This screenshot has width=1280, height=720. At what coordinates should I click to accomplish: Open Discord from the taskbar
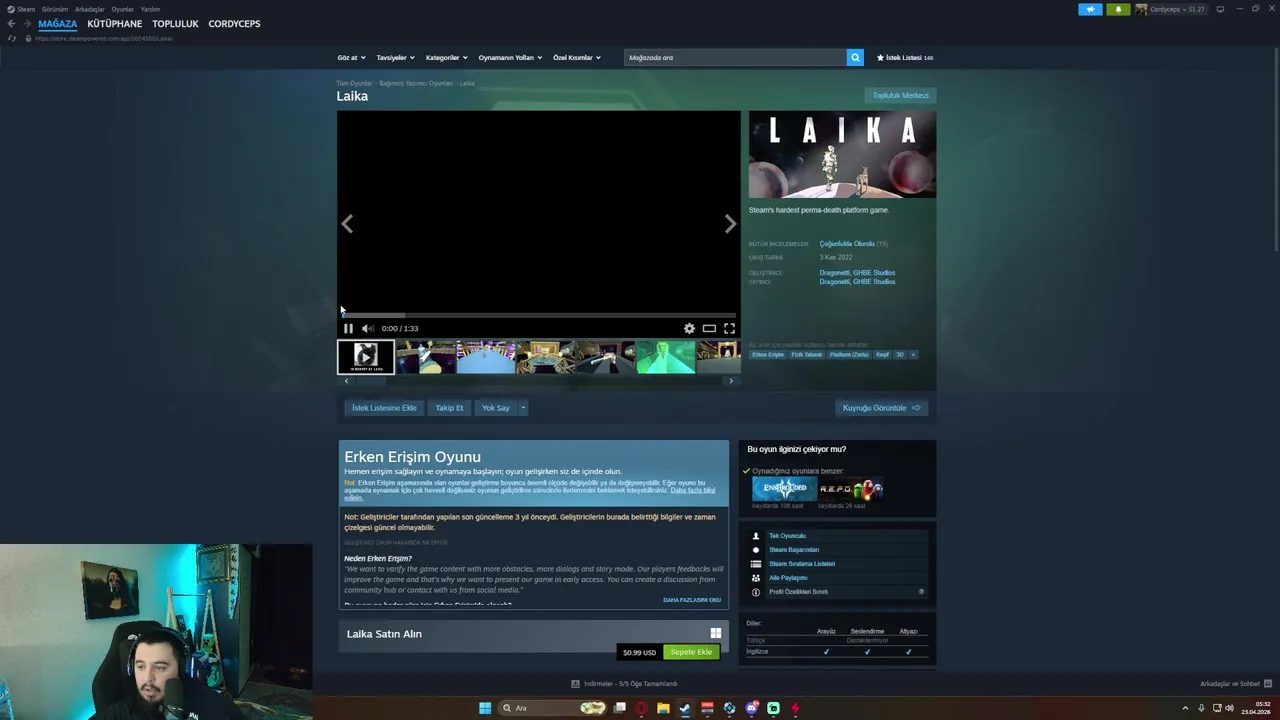tap(751, 708)
